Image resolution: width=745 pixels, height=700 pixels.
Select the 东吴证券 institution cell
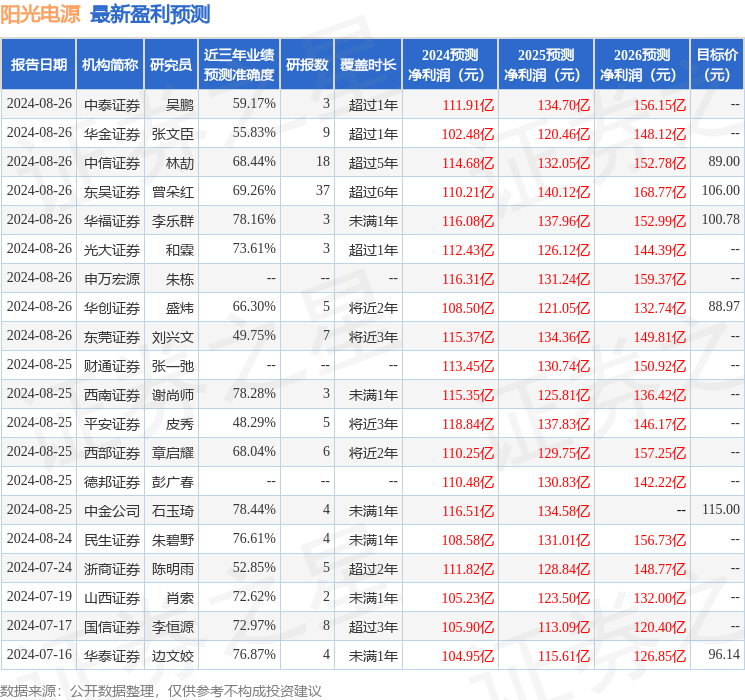[x=112, y=192]
